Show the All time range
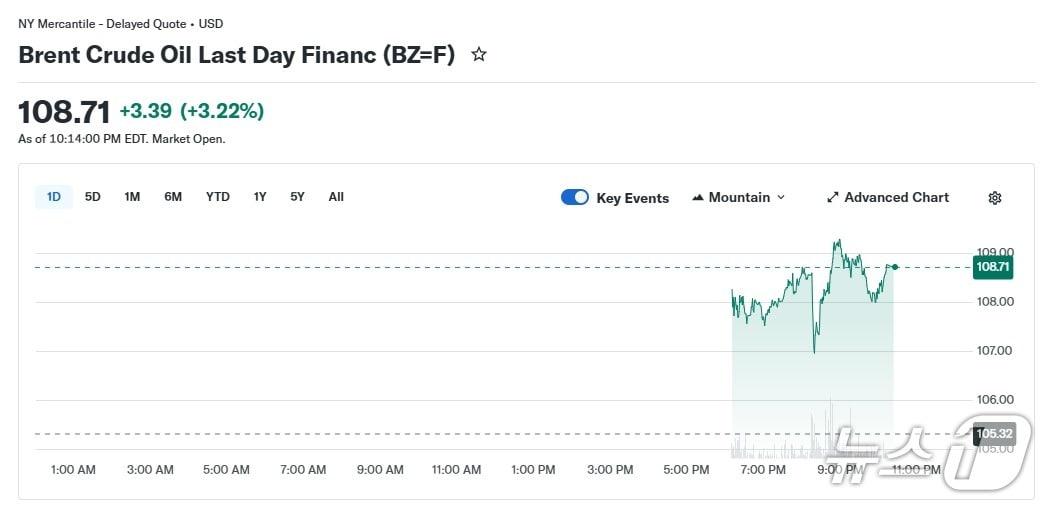Viewport: 1047px width, 506px height. [336, 197]
